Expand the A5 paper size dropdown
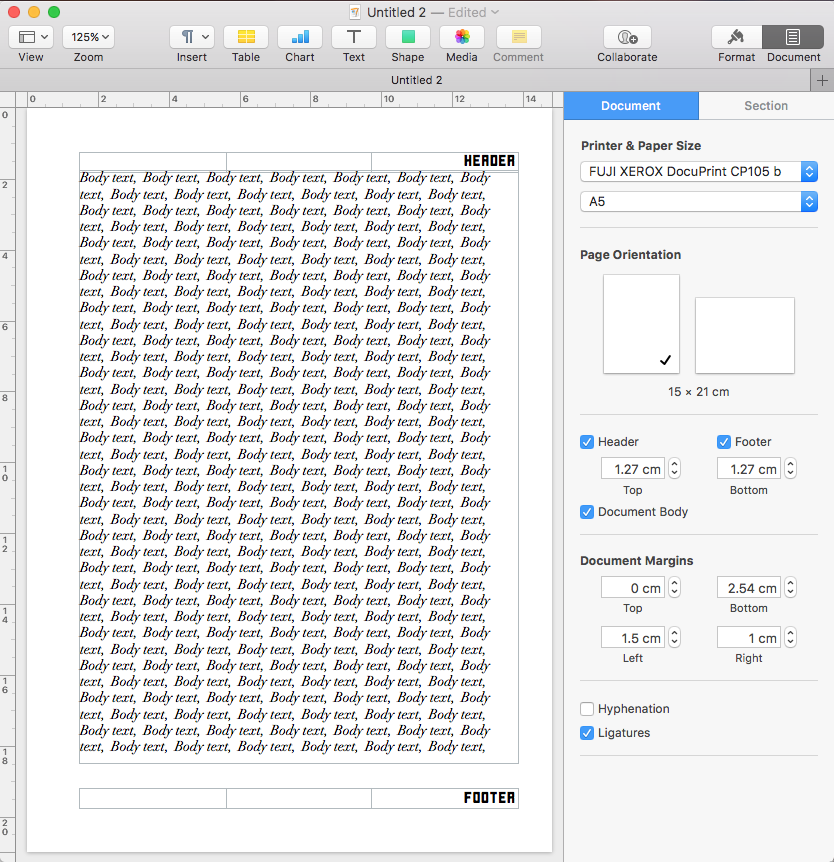Image resolution: width=834 pixels, height=862 pixels. 698,201
